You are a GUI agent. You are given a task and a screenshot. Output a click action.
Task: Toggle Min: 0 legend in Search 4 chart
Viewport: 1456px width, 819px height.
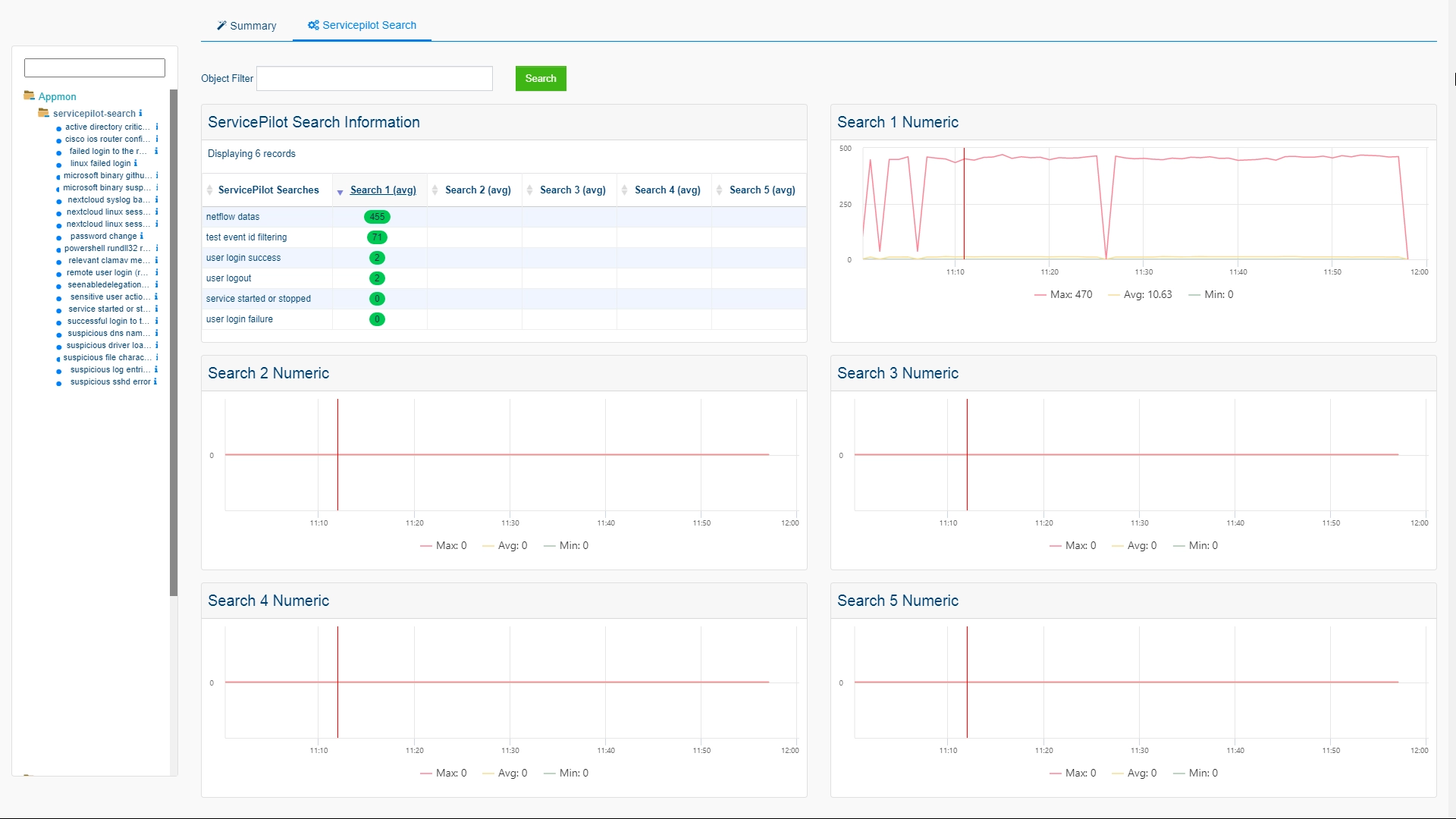[x=566, y=773]
